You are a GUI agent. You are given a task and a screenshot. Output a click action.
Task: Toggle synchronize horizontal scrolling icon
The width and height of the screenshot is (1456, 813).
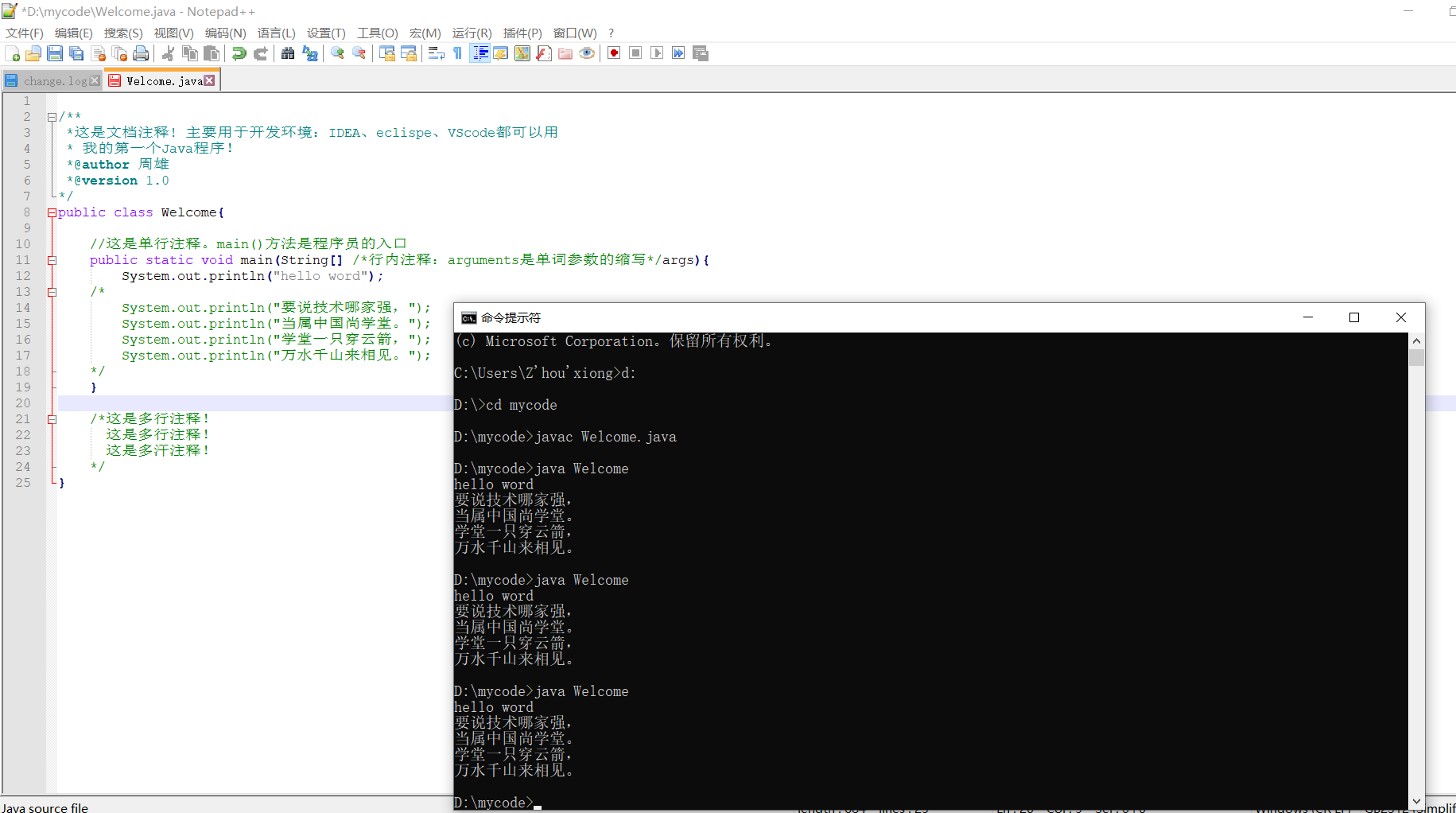coord(409,53)
